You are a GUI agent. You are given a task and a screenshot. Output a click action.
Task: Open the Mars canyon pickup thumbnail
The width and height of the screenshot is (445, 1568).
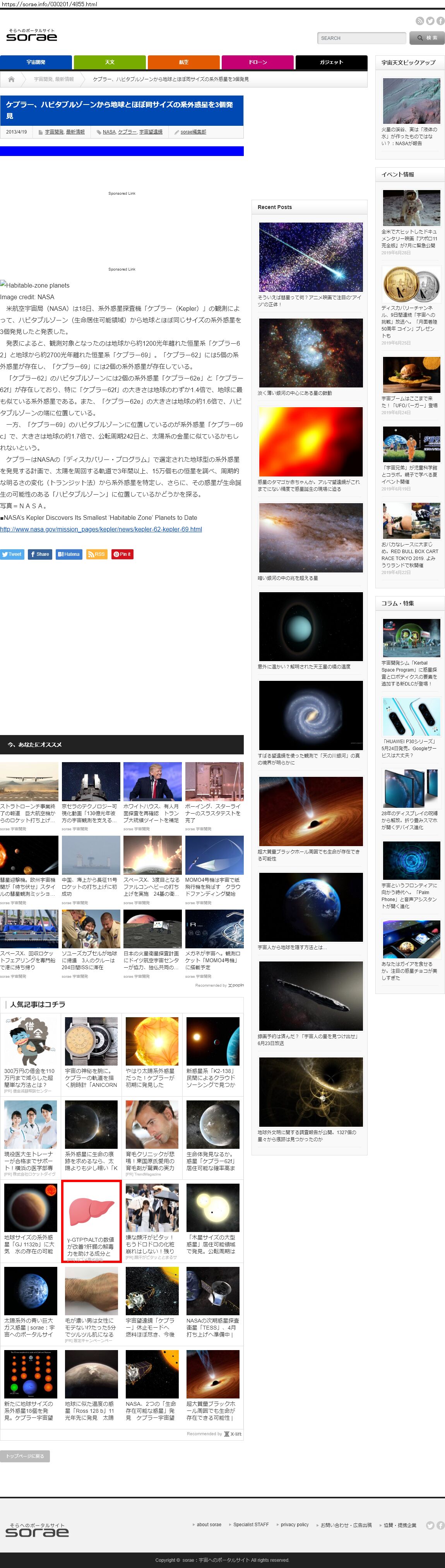click(x=411, y=100)
